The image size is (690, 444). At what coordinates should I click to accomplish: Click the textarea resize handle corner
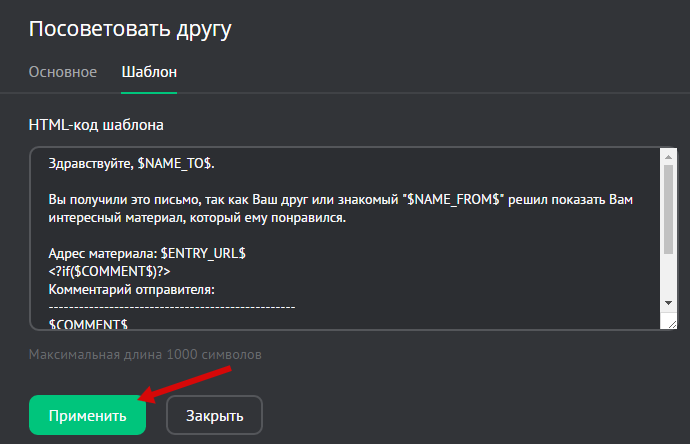pos(668,321)
